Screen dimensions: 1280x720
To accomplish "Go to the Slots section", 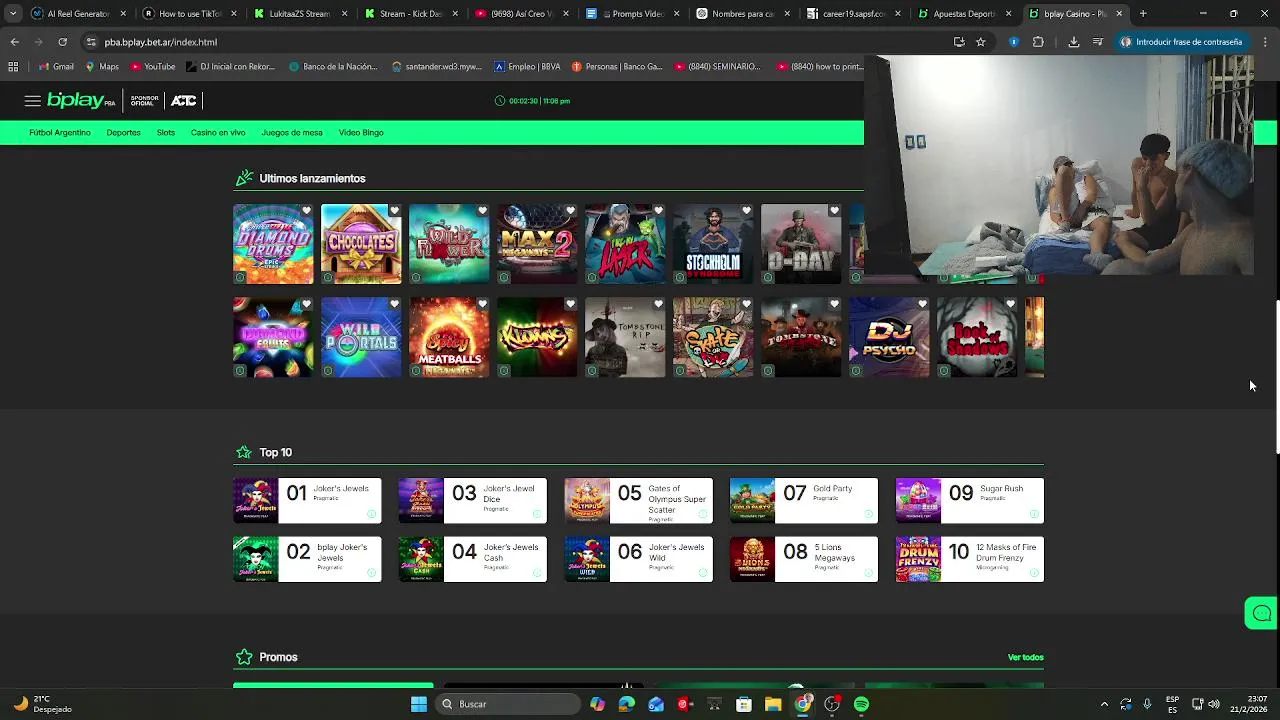I will (x=165, y=132).
